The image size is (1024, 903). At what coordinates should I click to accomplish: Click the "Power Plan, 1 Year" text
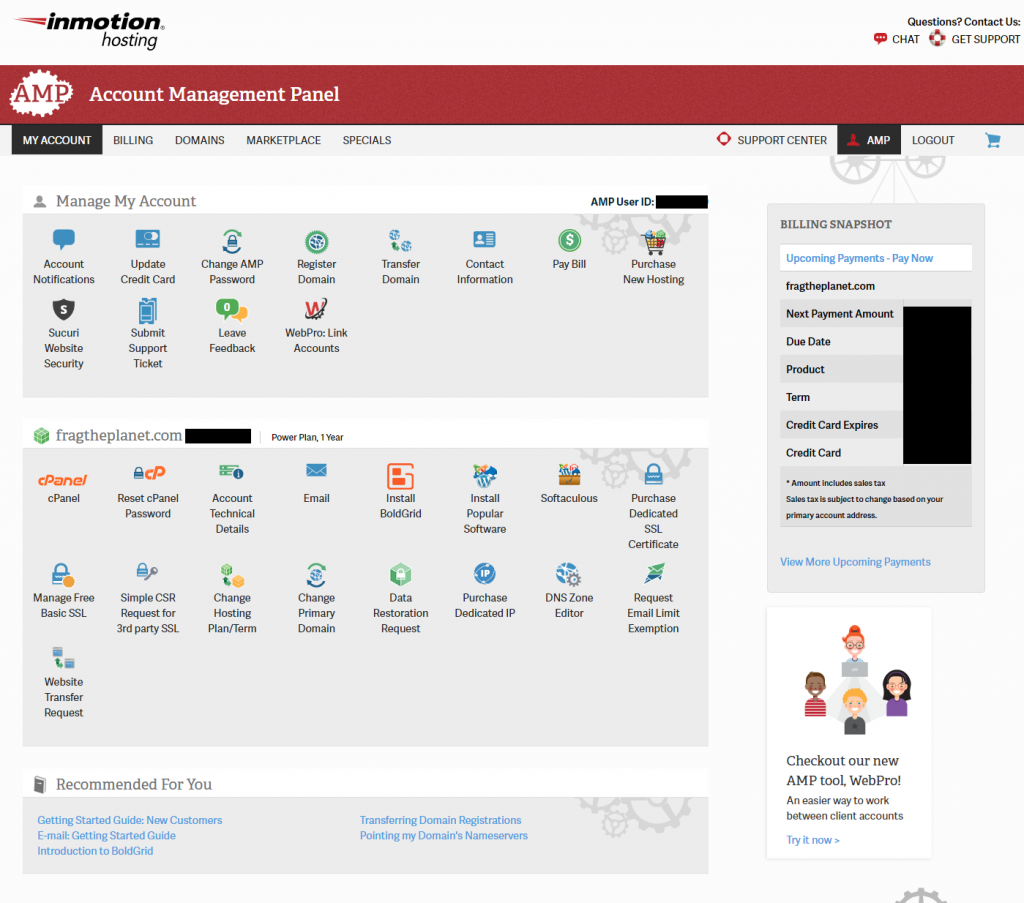[x=308, y=437]
